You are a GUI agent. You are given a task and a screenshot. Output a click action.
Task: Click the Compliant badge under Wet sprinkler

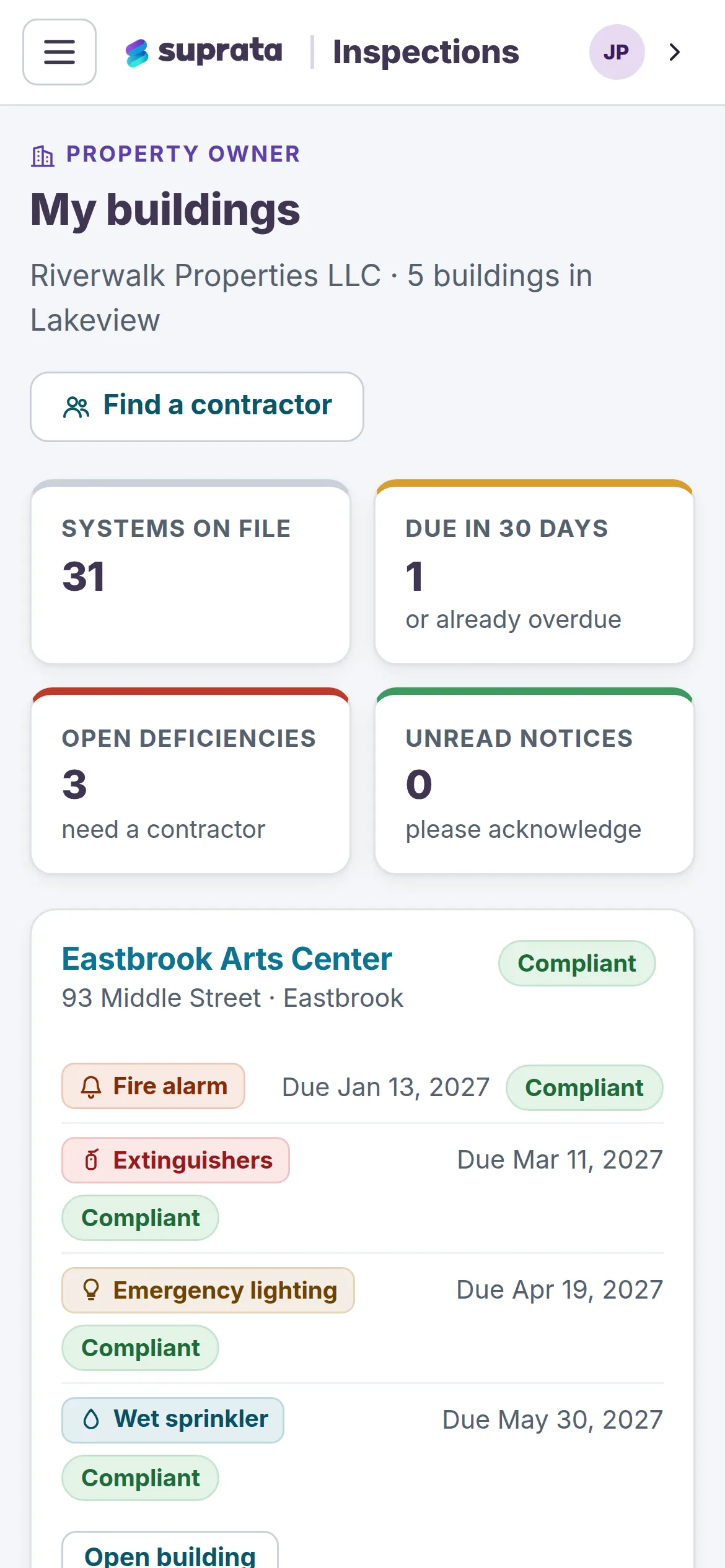(x=140, y=1478)
